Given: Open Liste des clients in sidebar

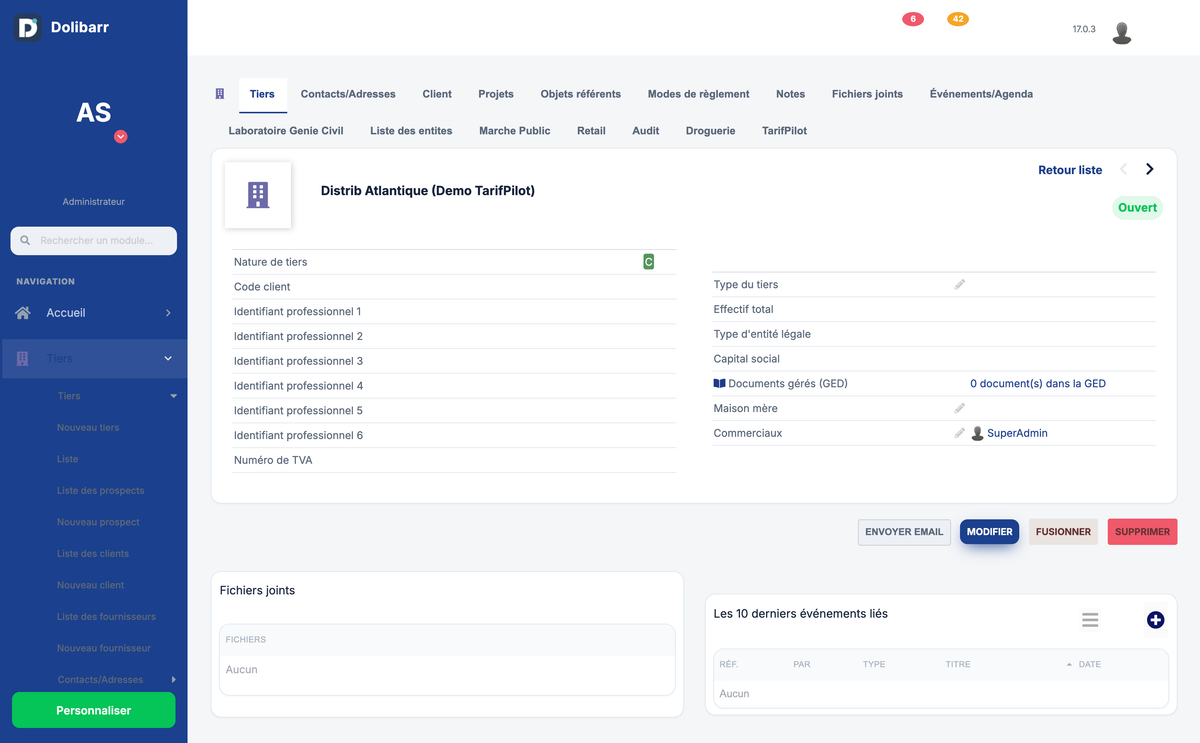Looking at the screenshot, I should 93,554.
